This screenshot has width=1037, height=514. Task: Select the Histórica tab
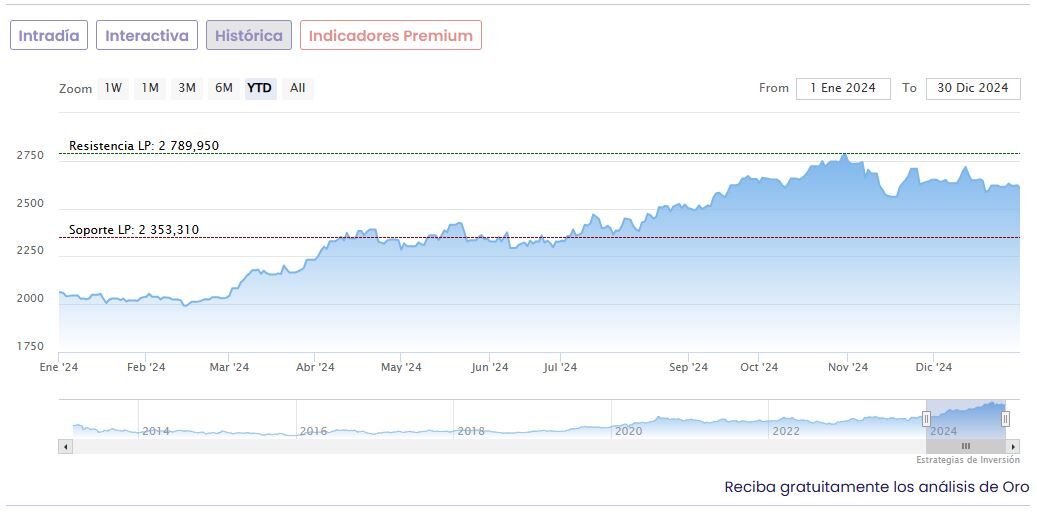[249, 35]
